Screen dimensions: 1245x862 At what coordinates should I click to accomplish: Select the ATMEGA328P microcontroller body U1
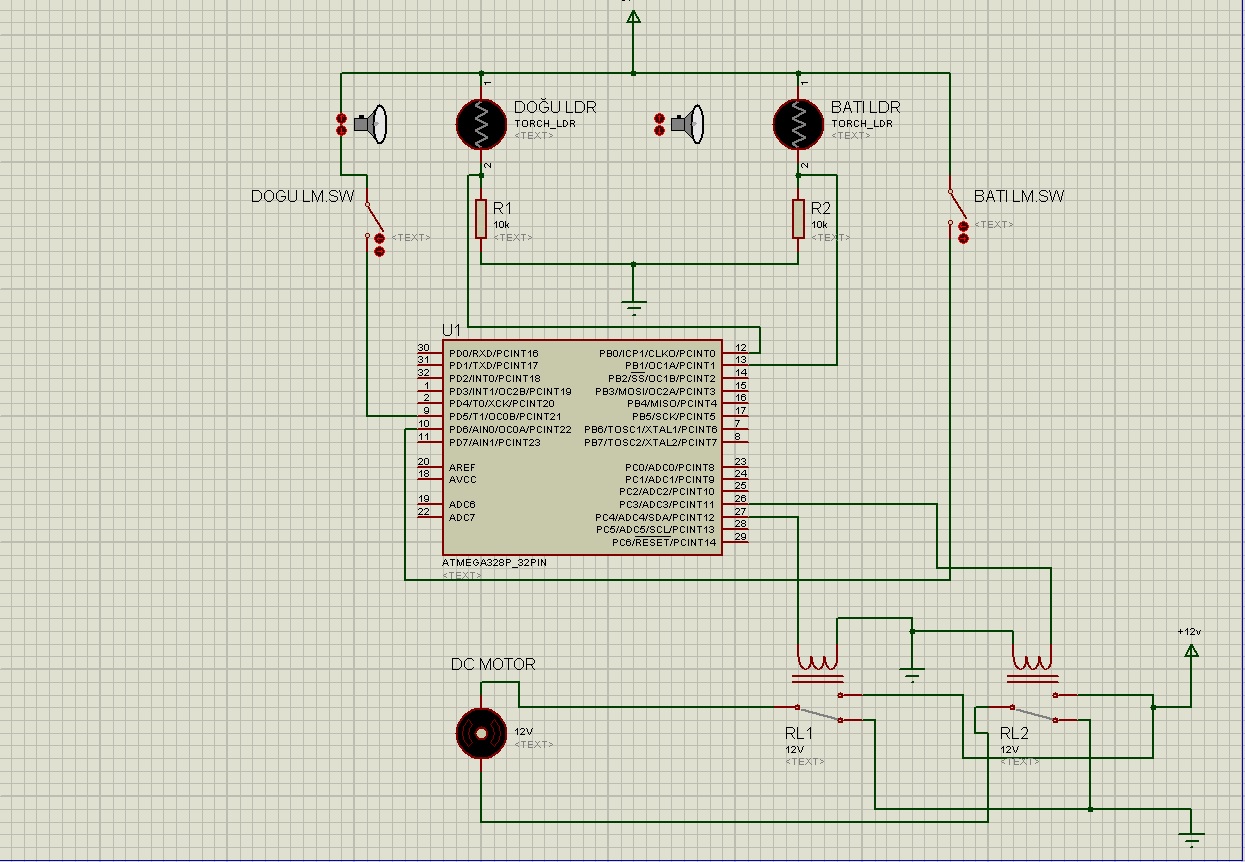[x=582, y=447]
